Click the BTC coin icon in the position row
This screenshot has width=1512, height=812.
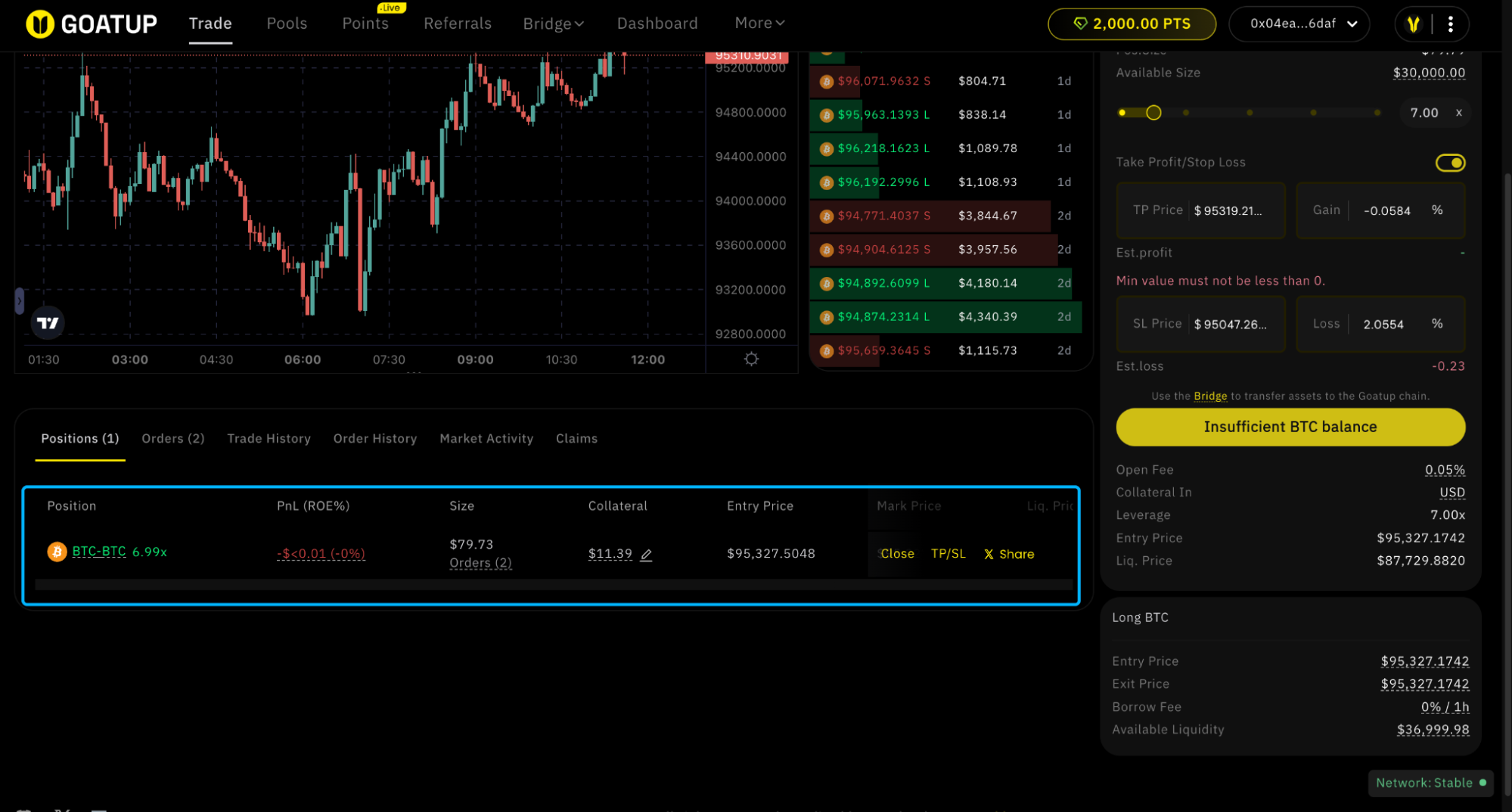tap(56, 551)
